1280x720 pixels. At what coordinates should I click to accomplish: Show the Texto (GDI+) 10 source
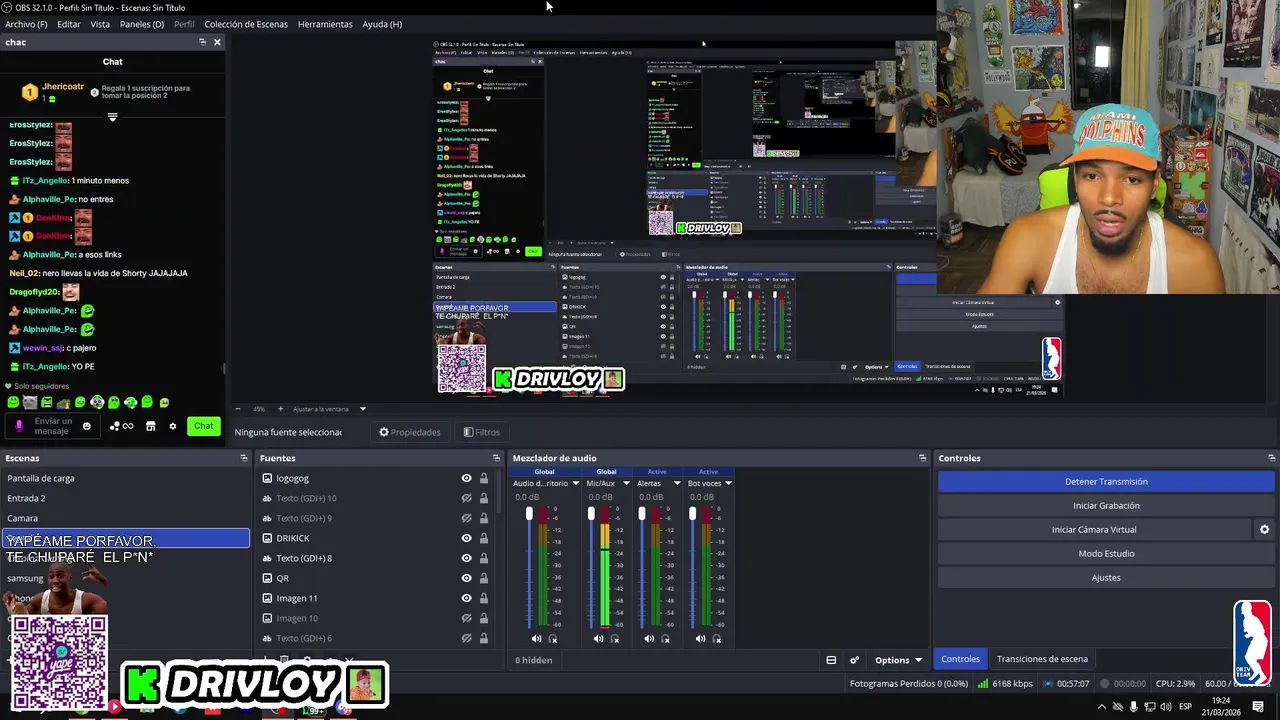(x=466, y=498)
